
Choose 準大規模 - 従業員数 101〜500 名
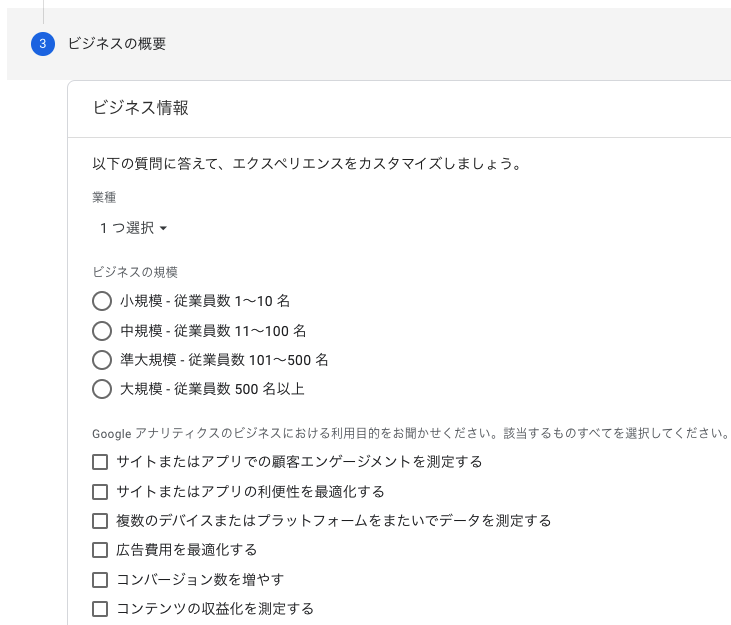pos(102,360)
